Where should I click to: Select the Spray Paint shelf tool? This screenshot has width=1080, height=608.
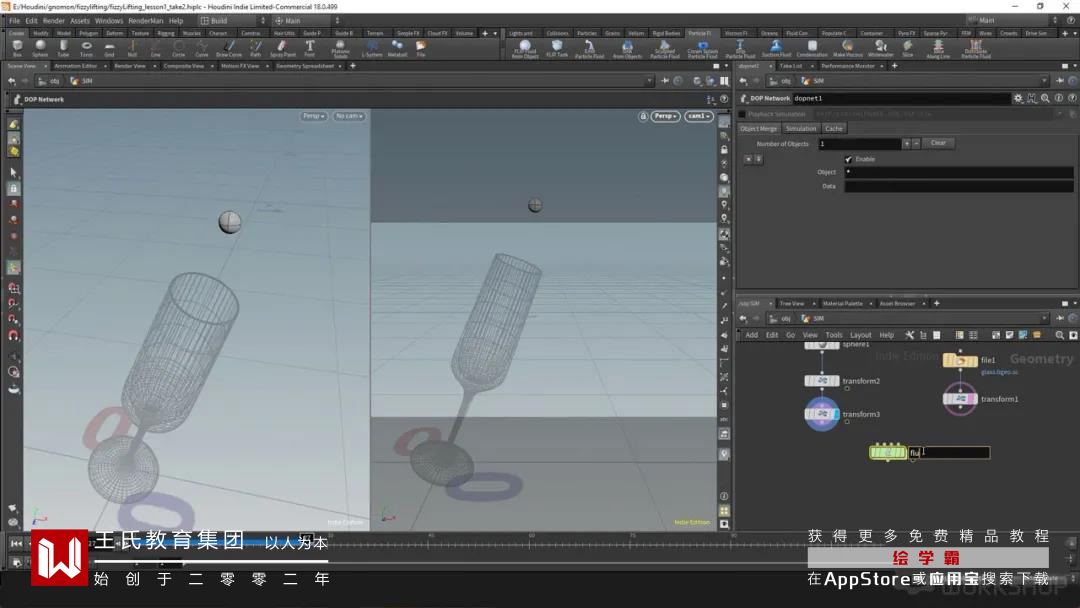point(282,48)
